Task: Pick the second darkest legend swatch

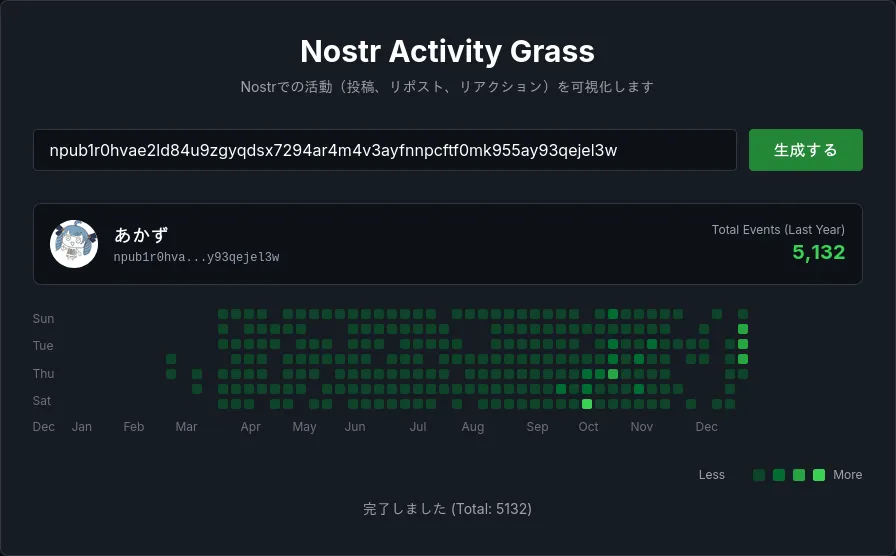Action: click(x=779, y=475)
